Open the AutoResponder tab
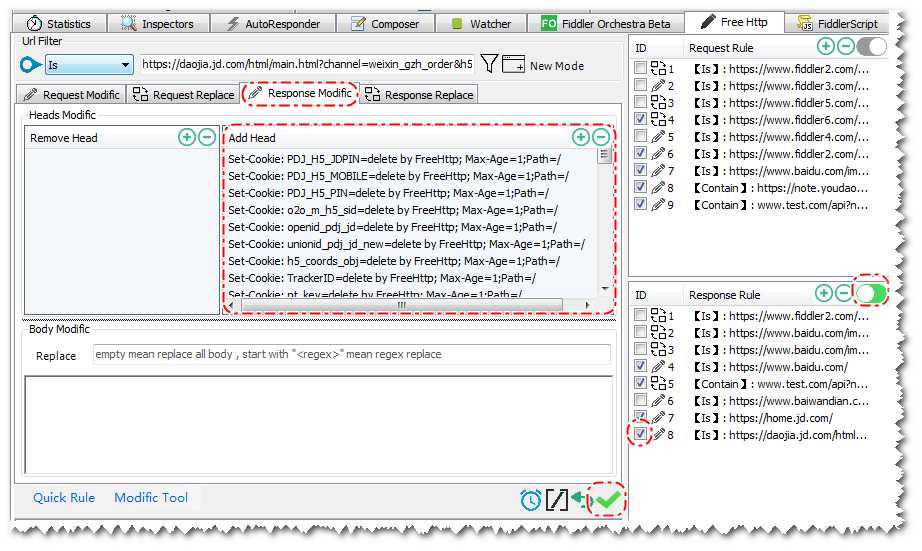This screenshot has height=551, width=922. point(273,24)
